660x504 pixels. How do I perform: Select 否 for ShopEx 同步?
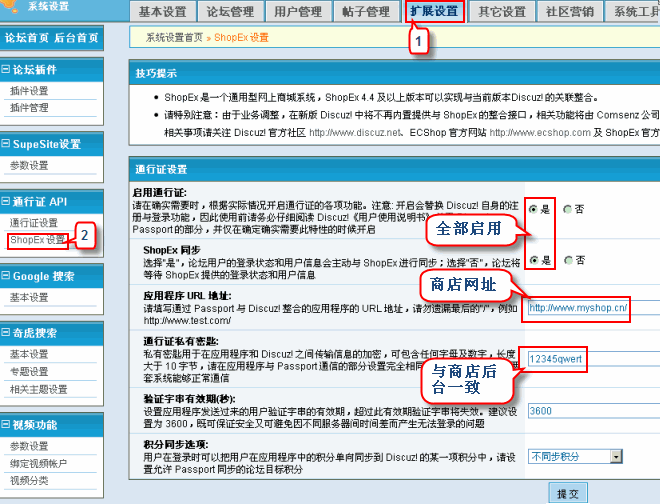[x=567, y=260]
